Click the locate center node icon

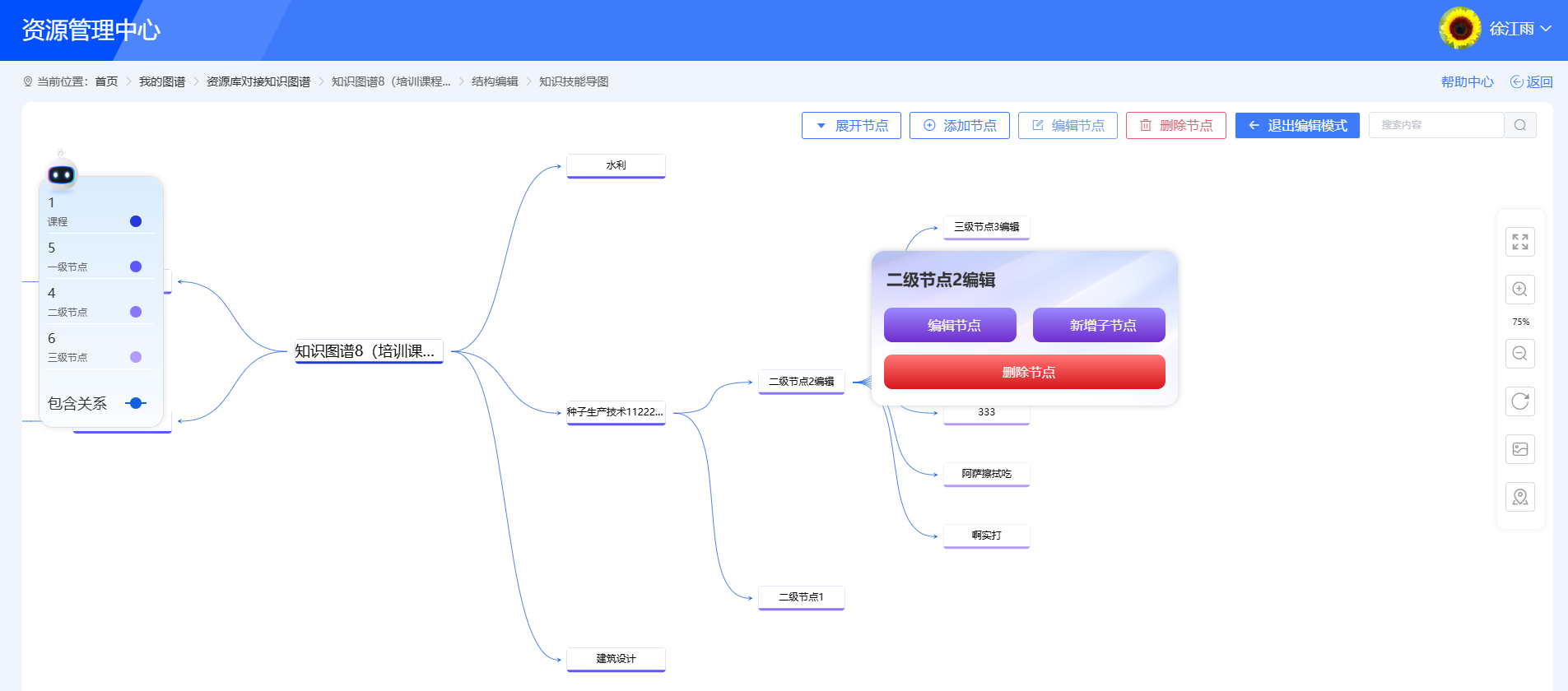click(1519, 497)
